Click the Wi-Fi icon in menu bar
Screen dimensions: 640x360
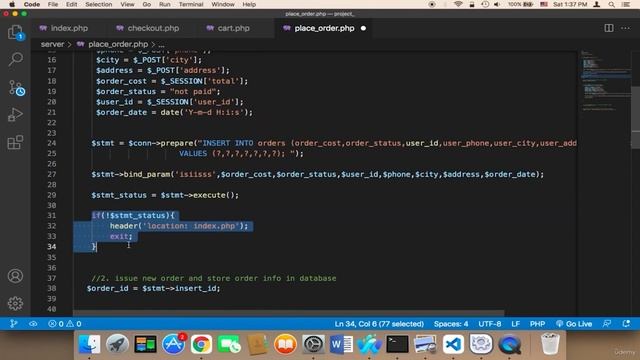point(458,4)
